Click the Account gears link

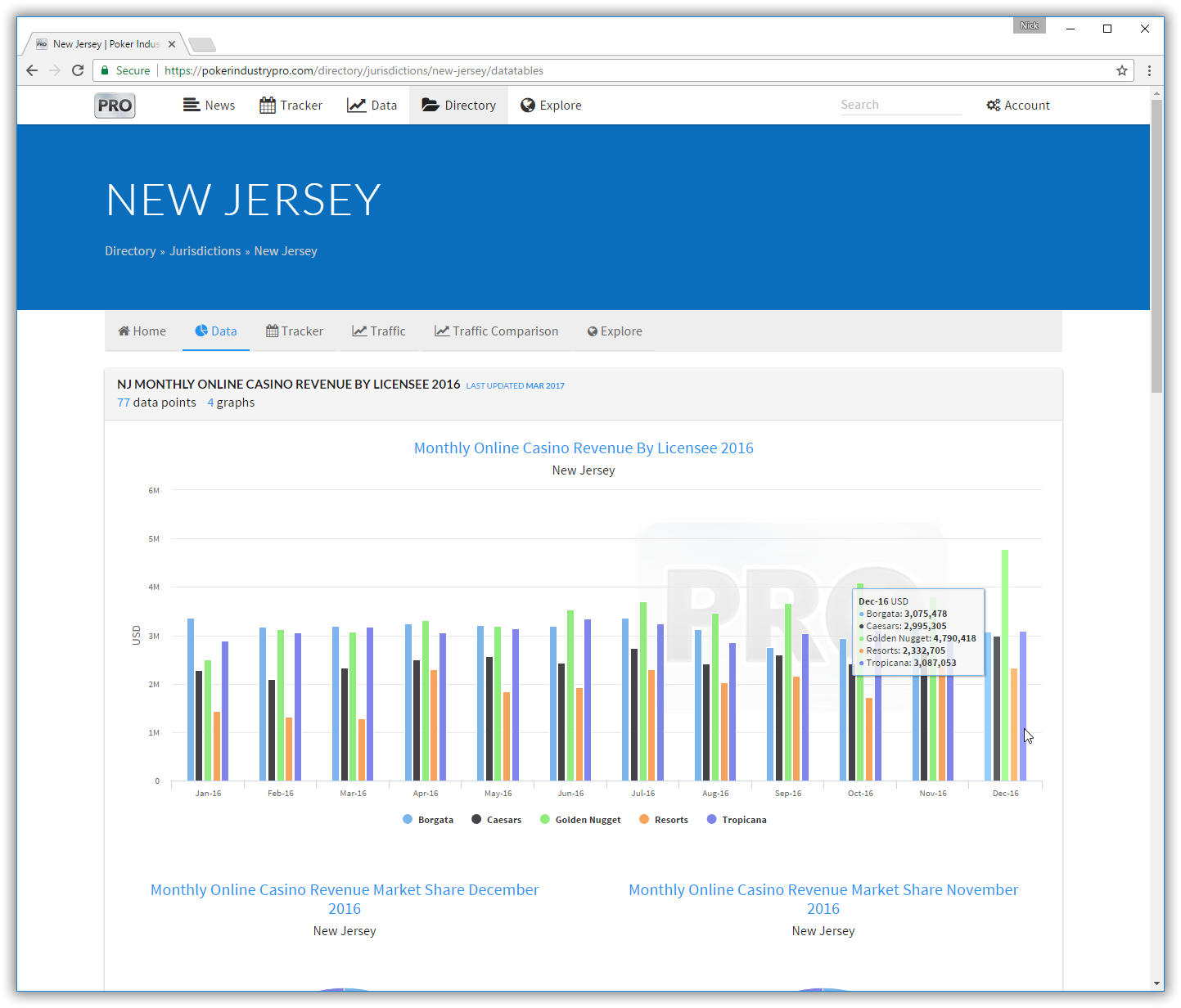tap(1017, 106)
